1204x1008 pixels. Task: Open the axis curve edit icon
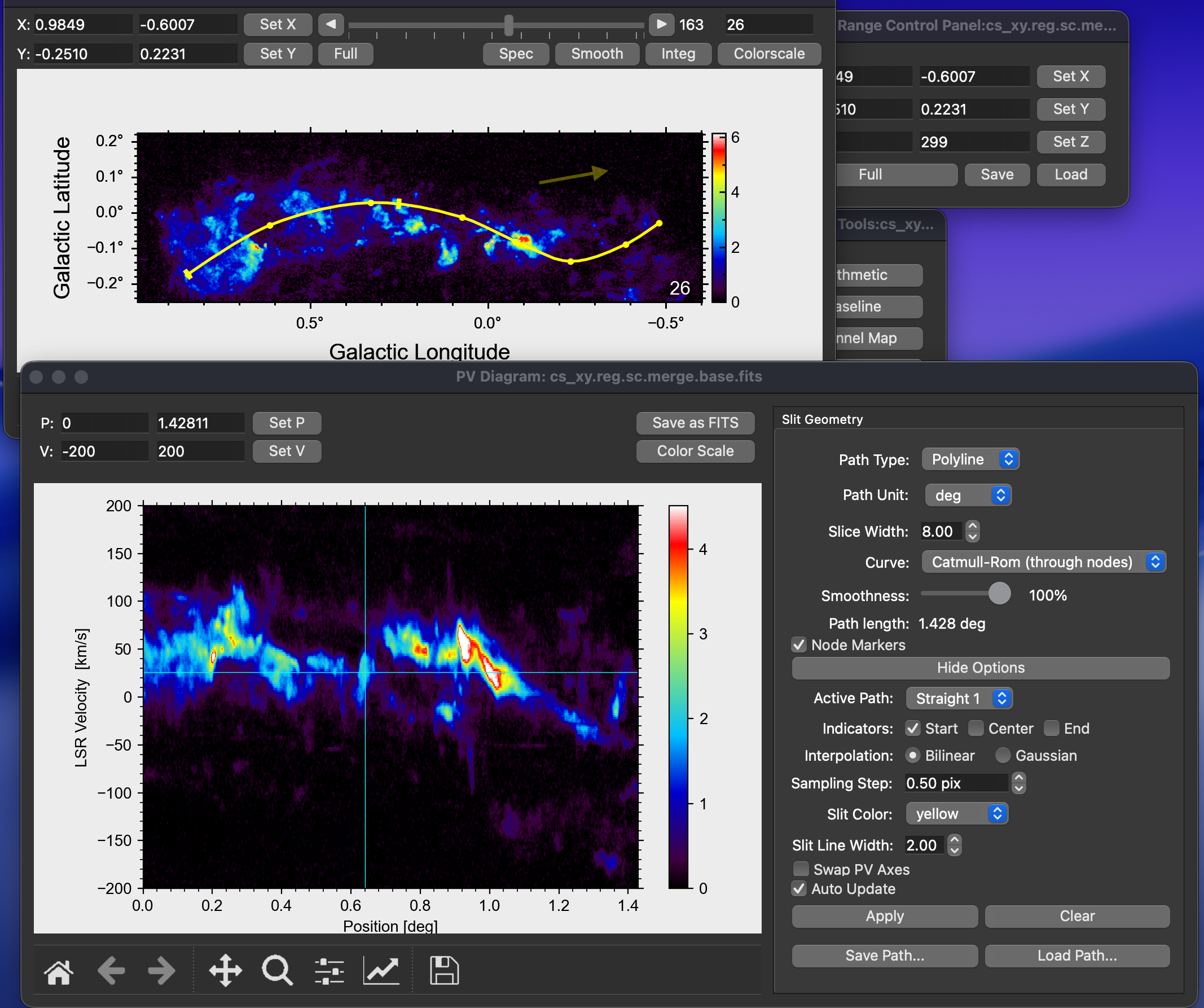[381, 971]
